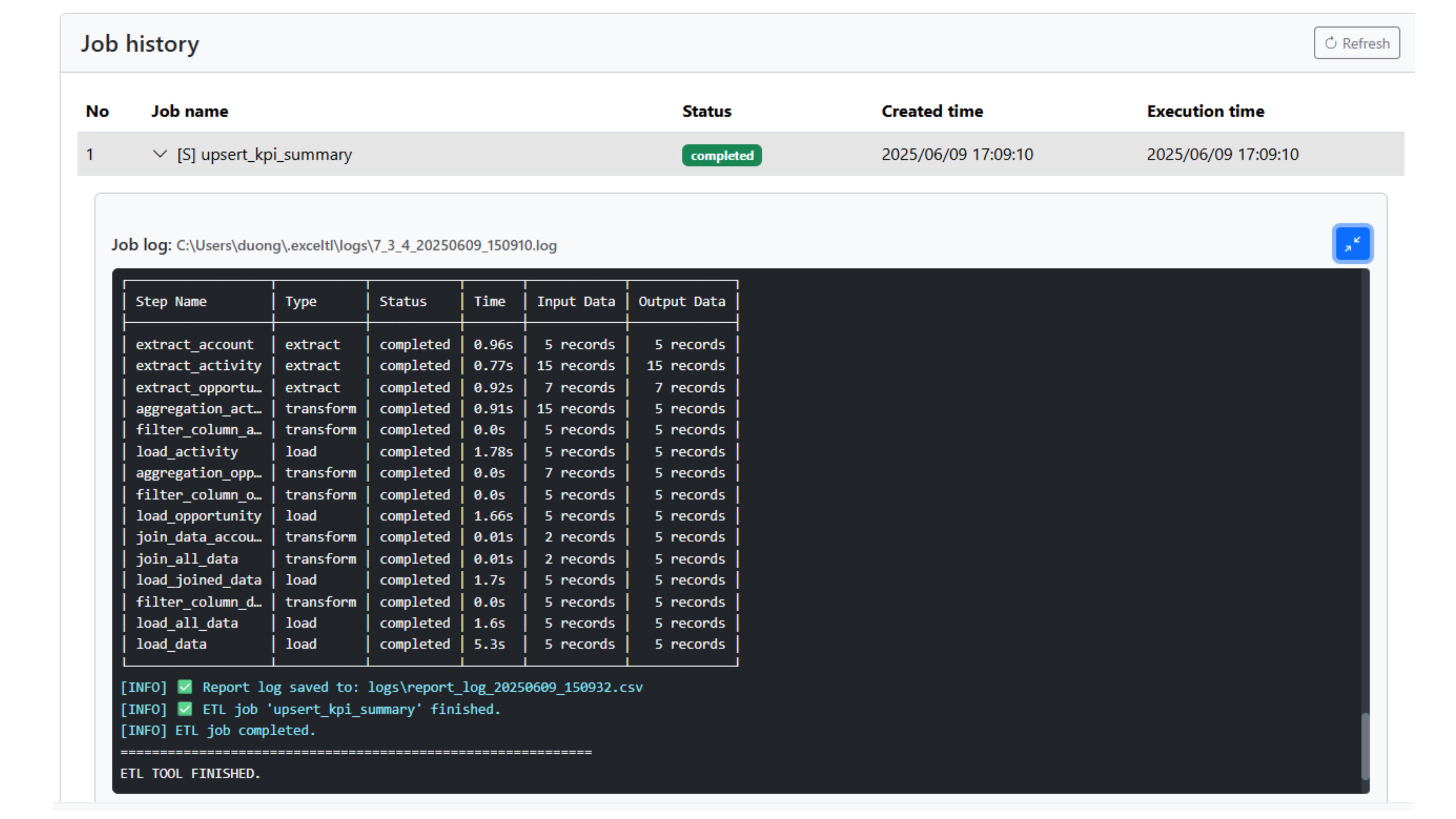Click the job's created time value

pos(957,154)
